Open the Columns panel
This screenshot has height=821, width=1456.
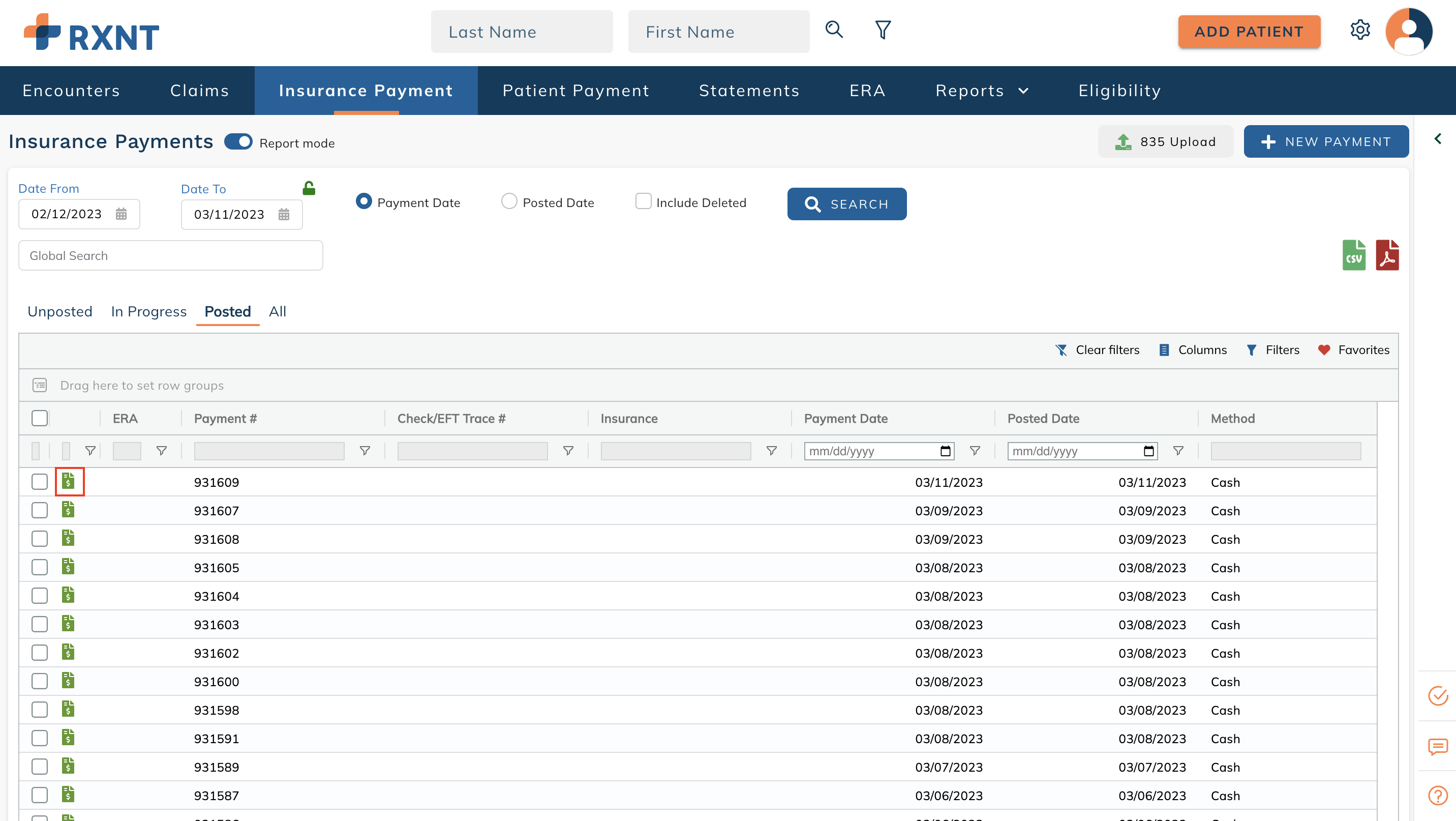(x=1193, y=350)
